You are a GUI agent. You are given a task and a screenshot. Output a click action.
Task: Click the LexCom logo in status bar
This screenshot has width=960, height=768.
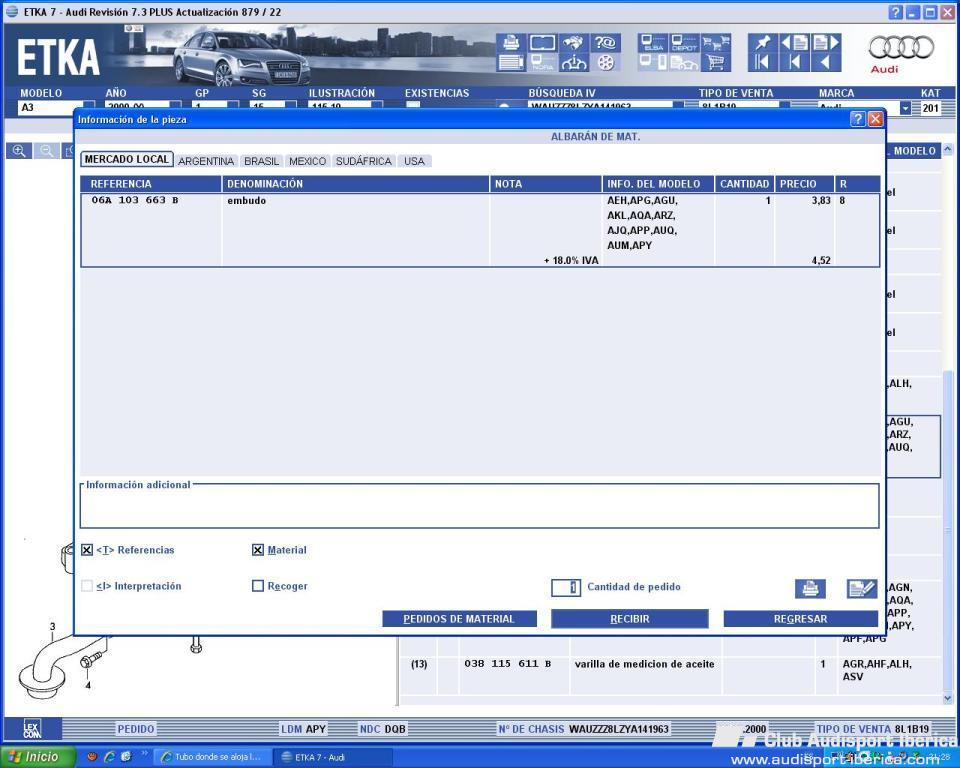[x=32, y=729]
